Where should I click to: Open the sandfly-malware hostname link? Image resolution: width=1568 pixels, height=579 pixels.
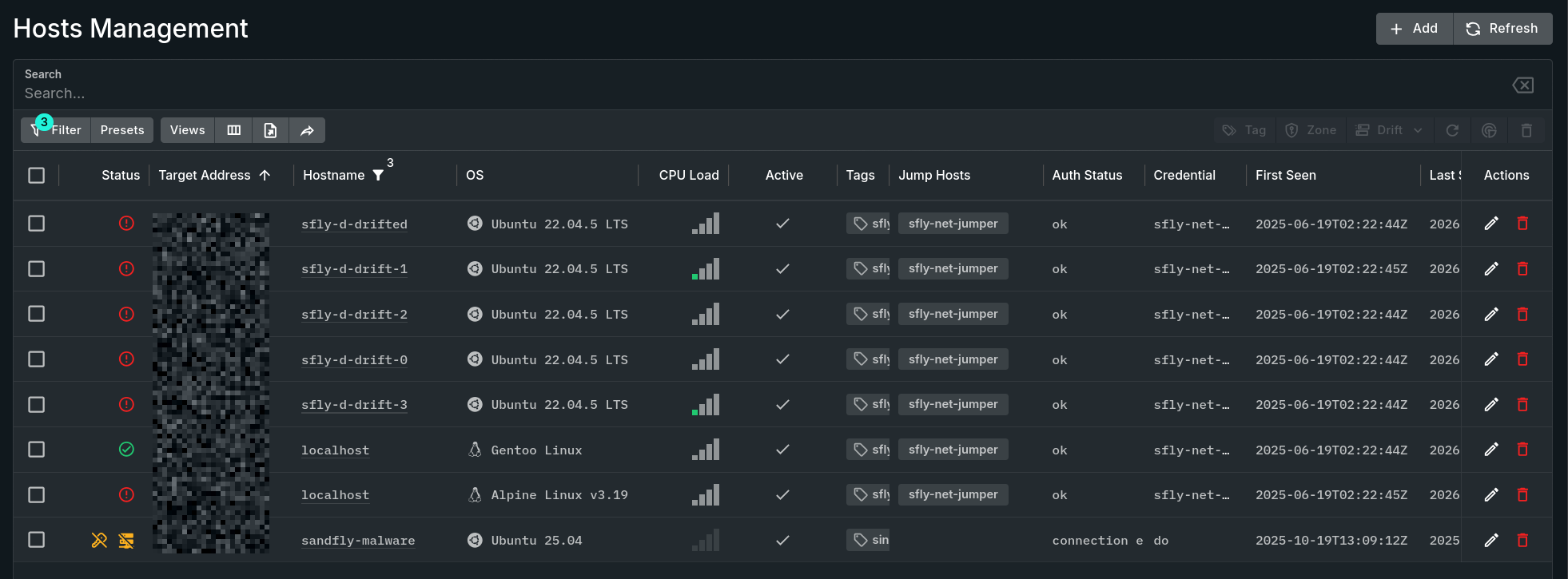[x=358, y=541]
